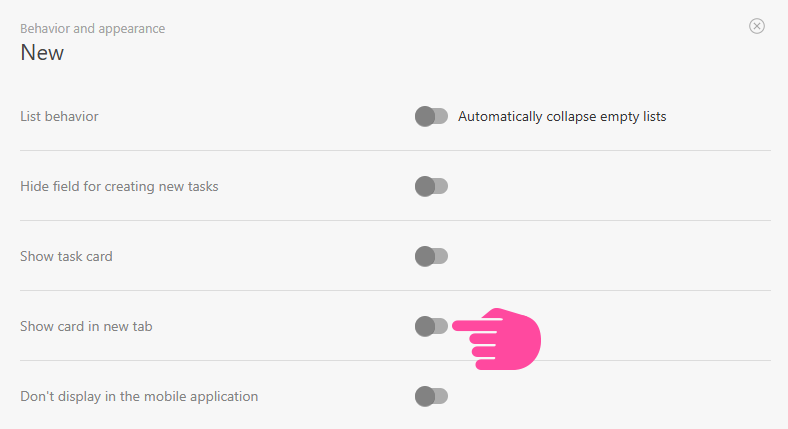Image resolution: width=788 pixels, height=429 pixels.
Task: Select the Behavior and appearance breadcrumb text
Action: [x=93, y=29]
